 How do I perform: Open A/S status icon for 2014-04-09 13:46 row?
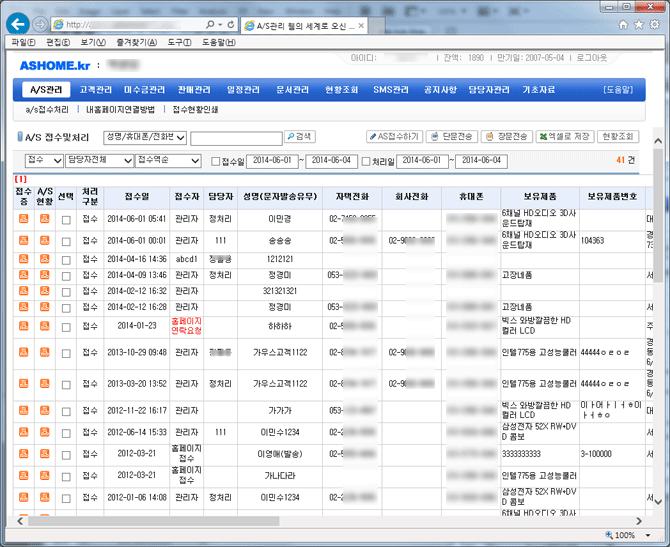point(44,275)
